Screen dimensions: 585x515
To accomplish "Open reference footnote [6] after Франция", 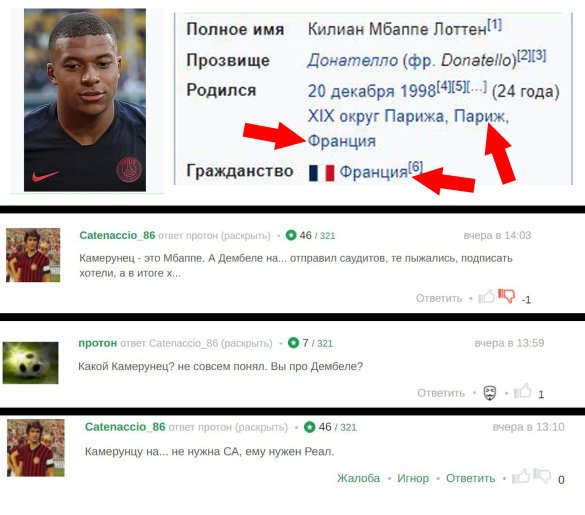I will [415, 166].
